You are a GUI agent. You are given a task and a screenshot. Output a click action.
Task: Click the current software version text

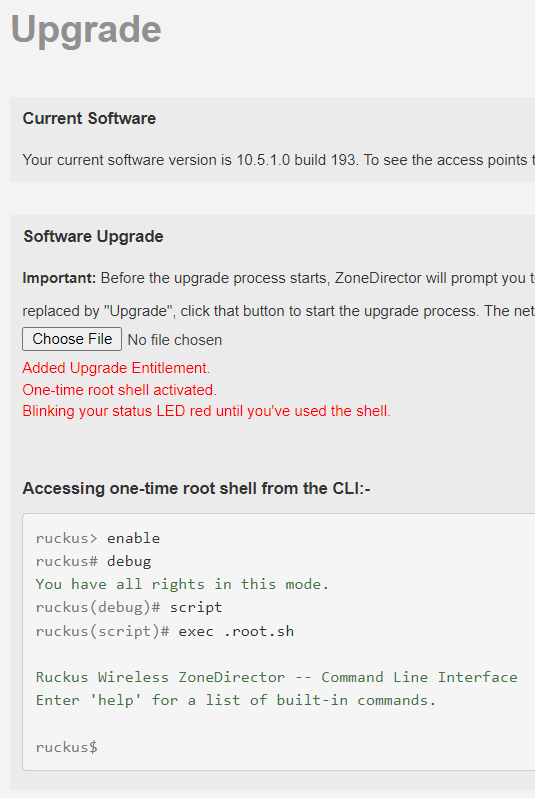tap(278, 160)
